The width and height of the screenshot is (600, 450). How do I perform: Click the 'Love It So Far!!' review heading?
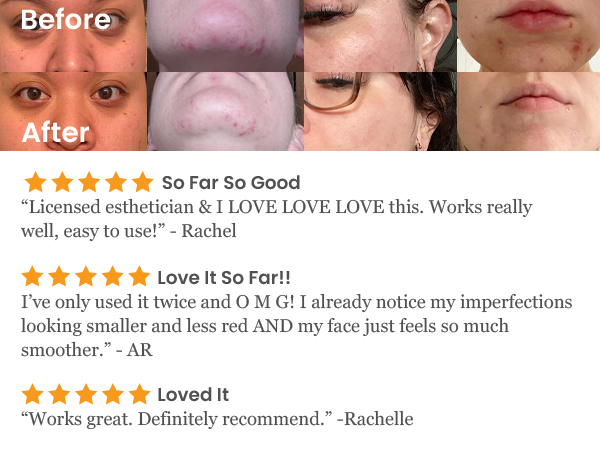coord(224,277)
